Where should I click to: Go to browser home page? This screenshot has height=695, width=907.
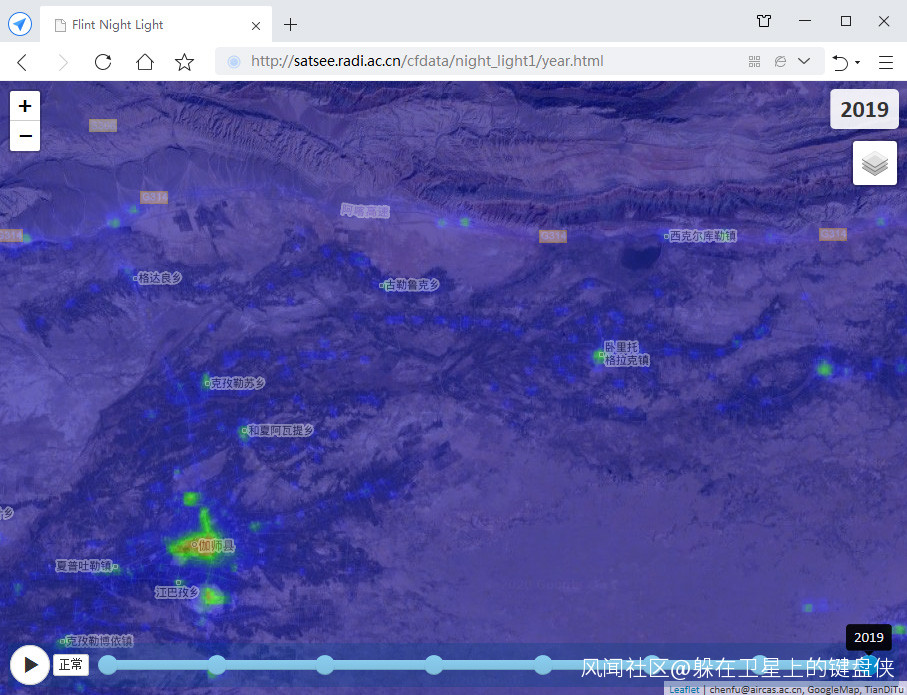(x=145, y=62)
